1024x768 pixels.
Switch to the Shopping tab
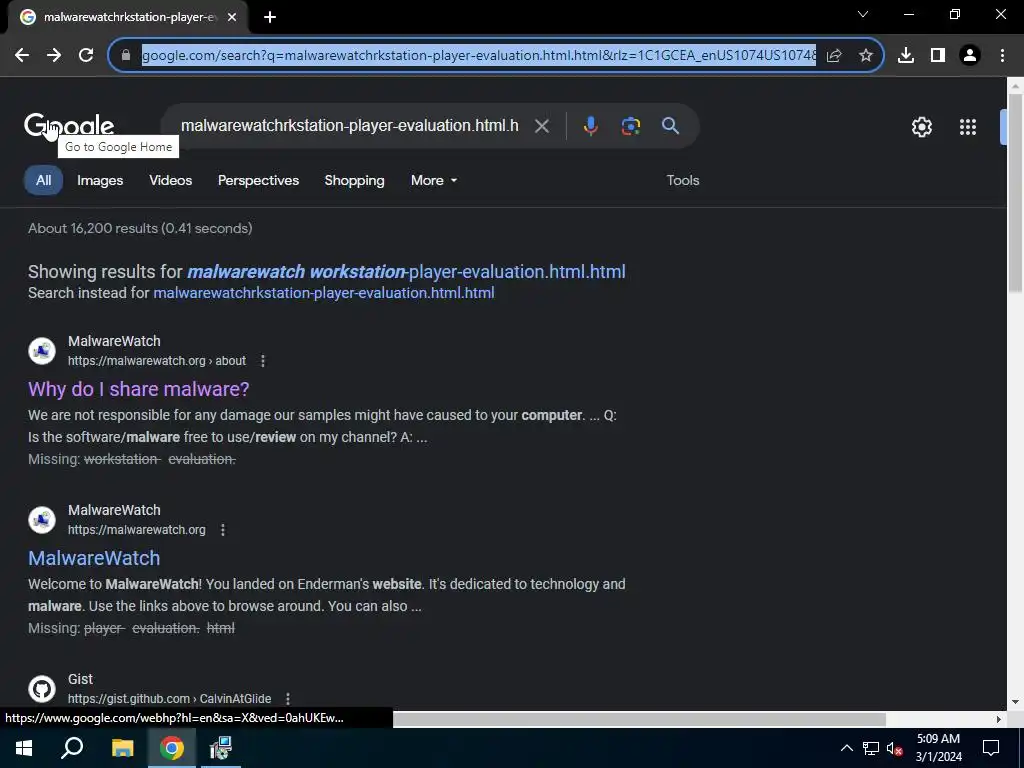pos(355,180)
